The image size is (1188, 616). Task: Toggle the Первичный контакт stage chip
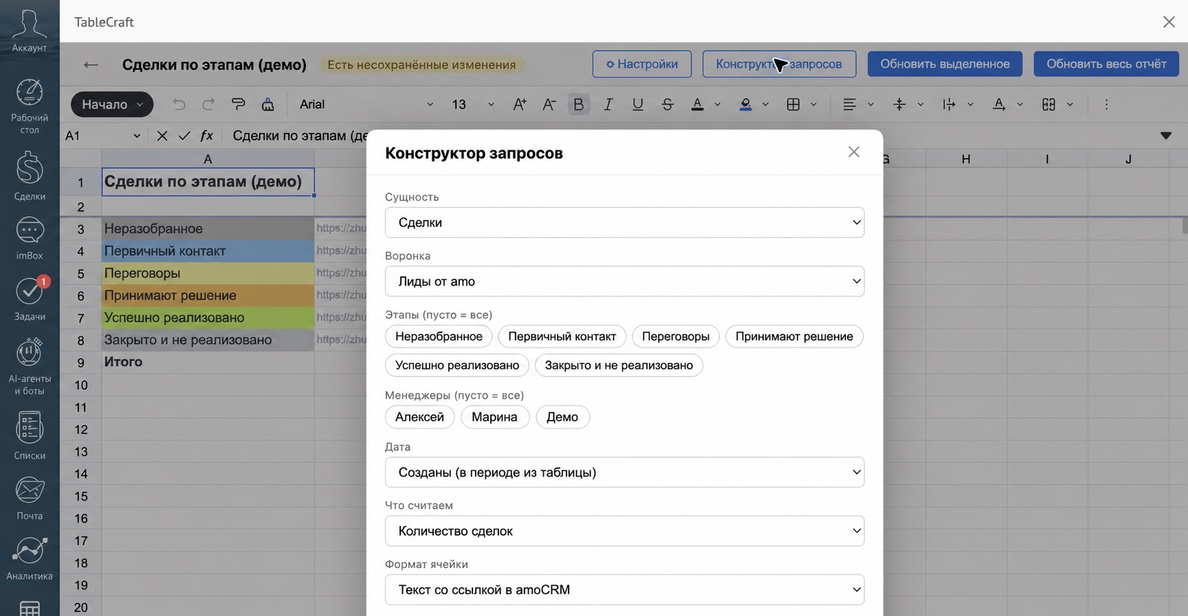[x=562, y=336]
